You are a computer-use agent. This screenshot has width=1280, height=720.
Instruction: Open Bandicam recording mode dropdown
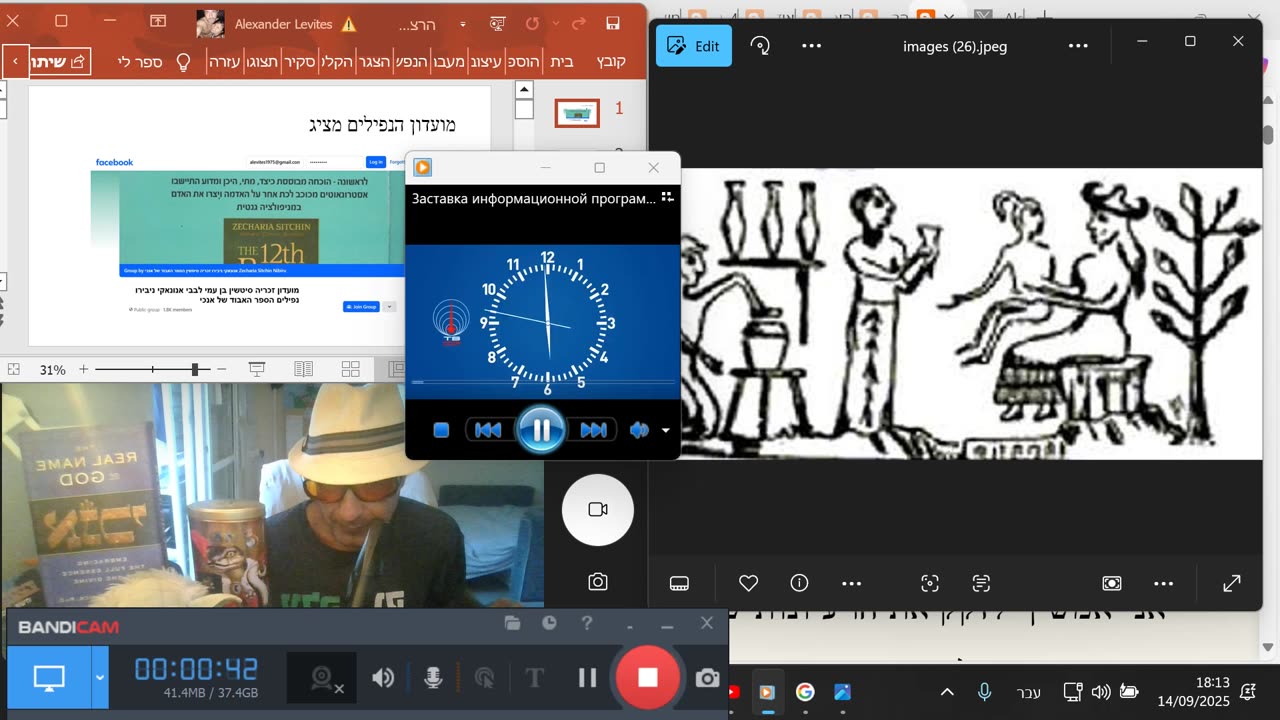pos(99,678)
